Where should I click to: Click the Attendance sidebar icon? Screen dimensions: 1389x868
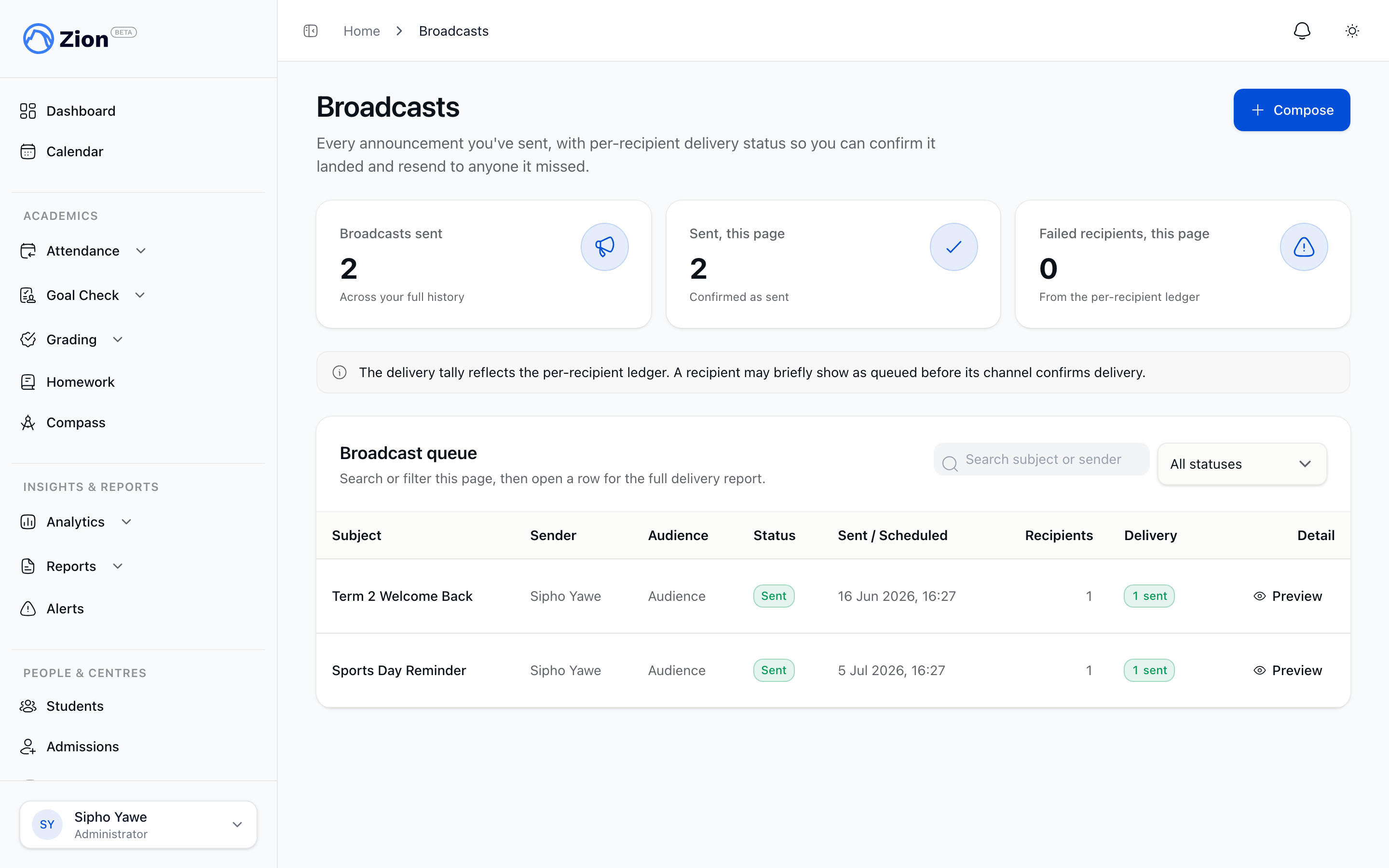(x=27, y=251)
